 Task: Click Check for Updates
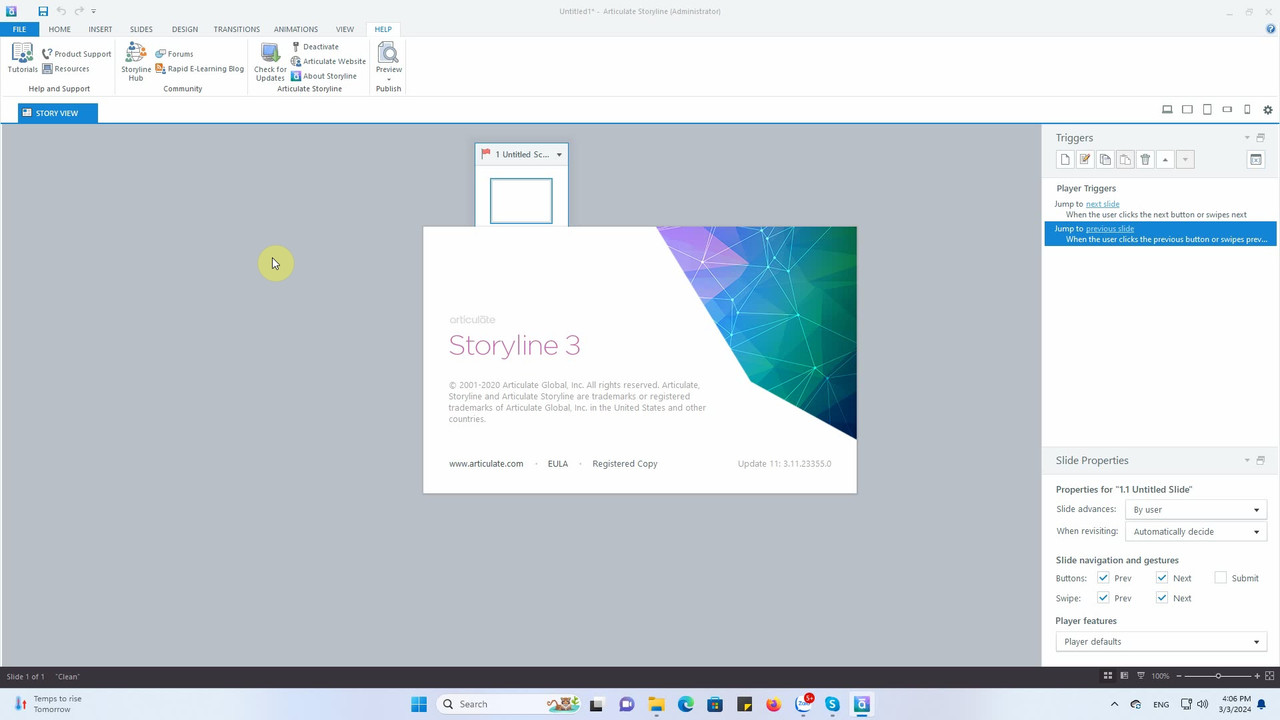tap(270, 62)
